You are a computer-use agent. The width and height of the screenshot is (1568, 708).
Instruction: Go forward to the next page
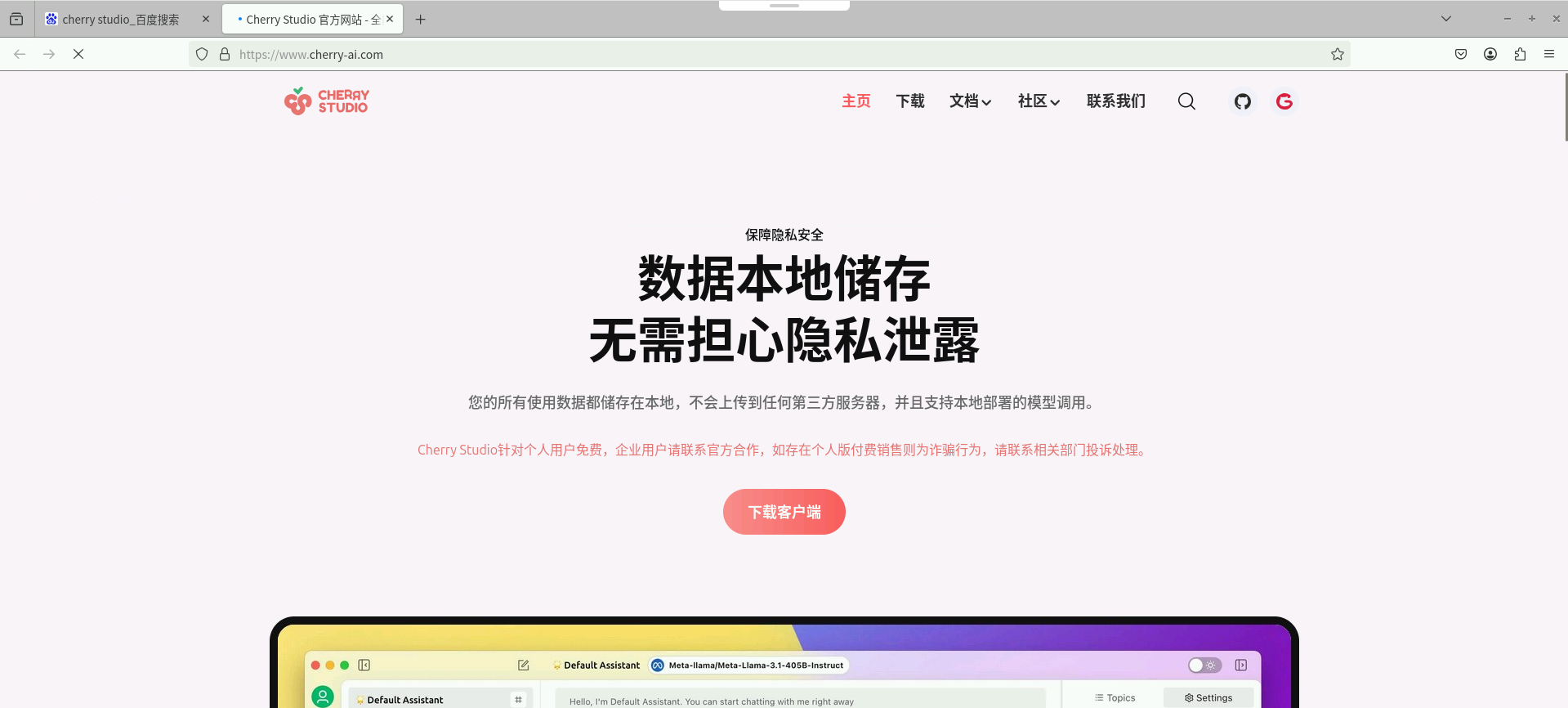(x=49, y=54)
